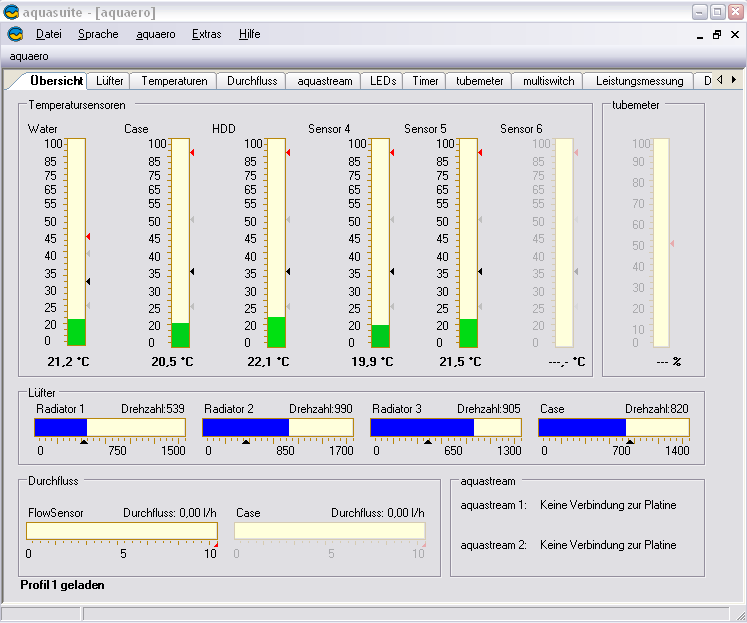Click the FlowSensor flow rate bar
The width and height of the screenshot is (747, 623).
(x=121, y=531)
